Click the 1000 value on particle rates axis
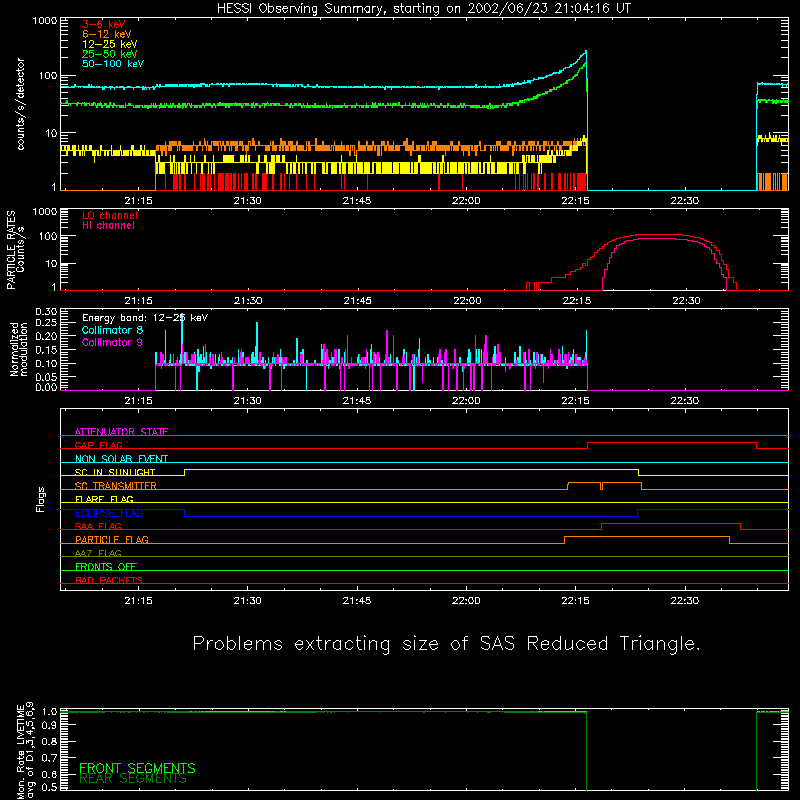This screenshot has height=800, width=800. [x=45, y=212]
